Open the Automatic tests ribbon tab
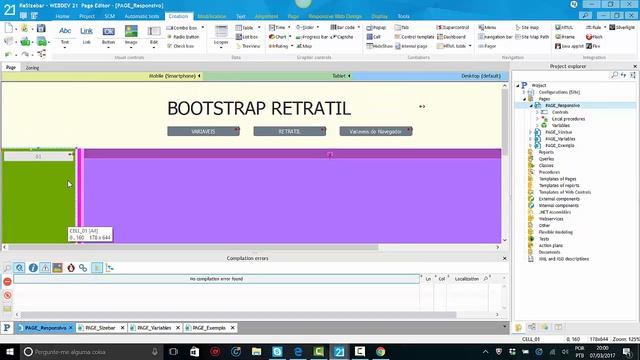Image resolution: width=640 pixels, height=360 pixels. pyautogui.click(x=142, y=16)
